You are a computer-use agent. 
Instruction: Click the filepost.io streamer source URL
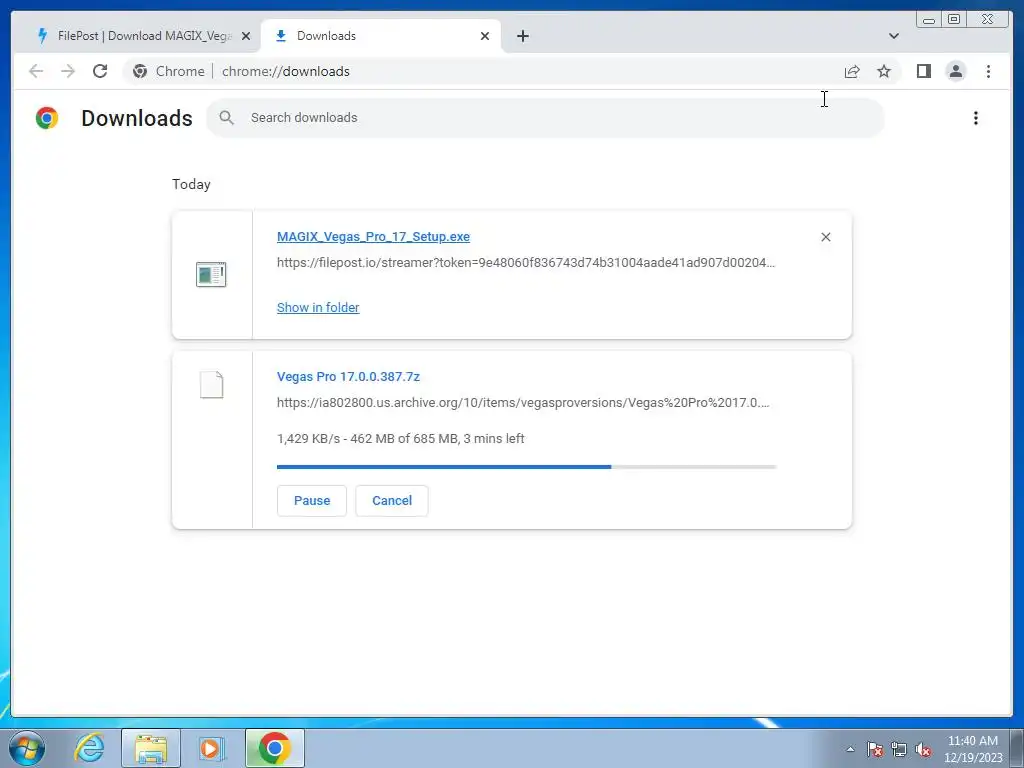tap(526, 263)
